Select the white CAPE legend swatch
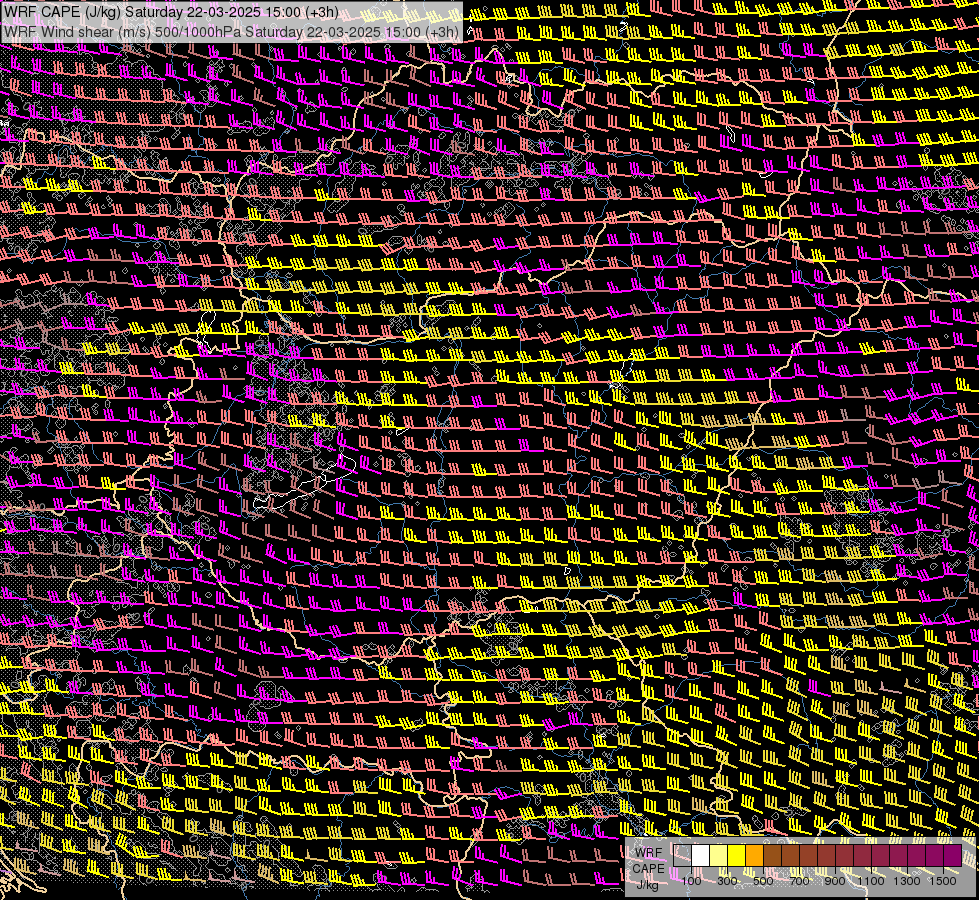Viewport: 979px width, 900px height. click(701, 855)
